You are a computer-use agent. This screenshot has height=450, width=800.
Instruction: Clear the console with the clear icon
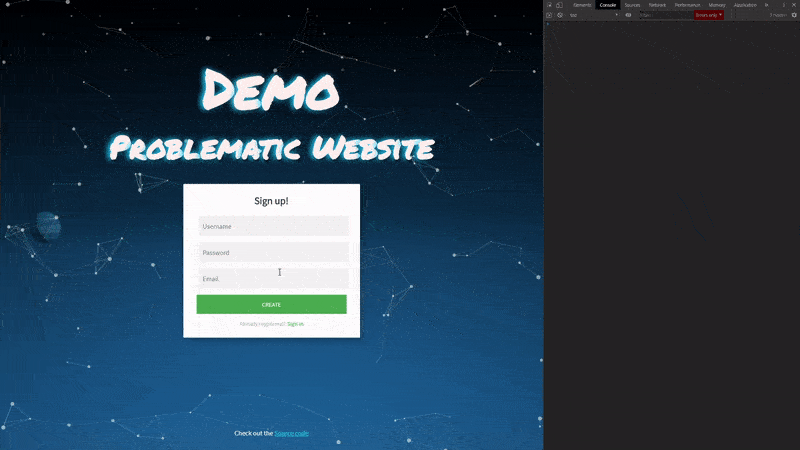tap(560, 15)
